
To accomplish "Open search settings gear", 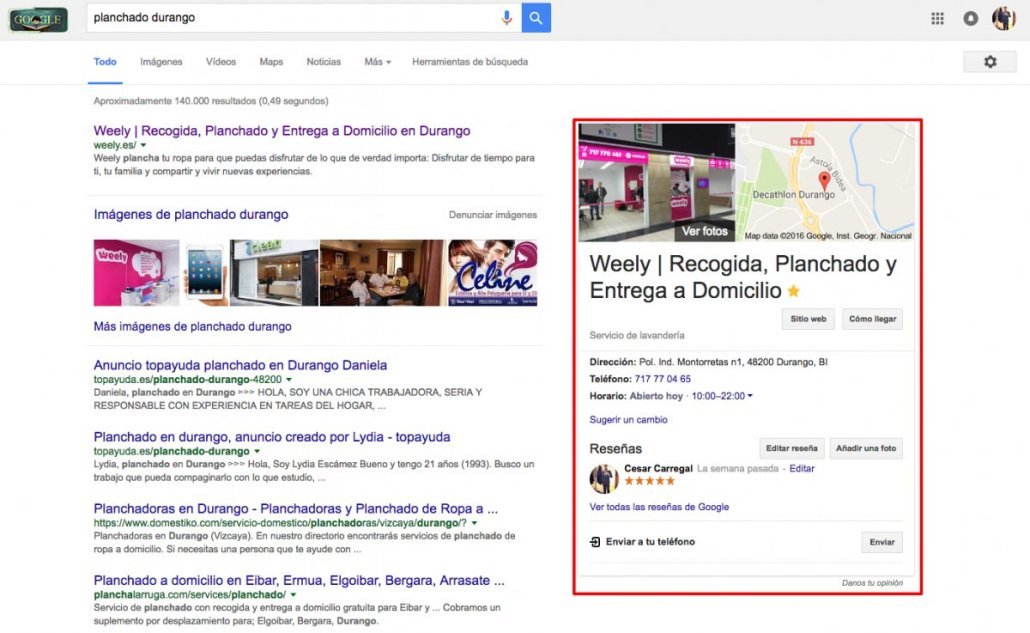I will [x=990, y=62].
